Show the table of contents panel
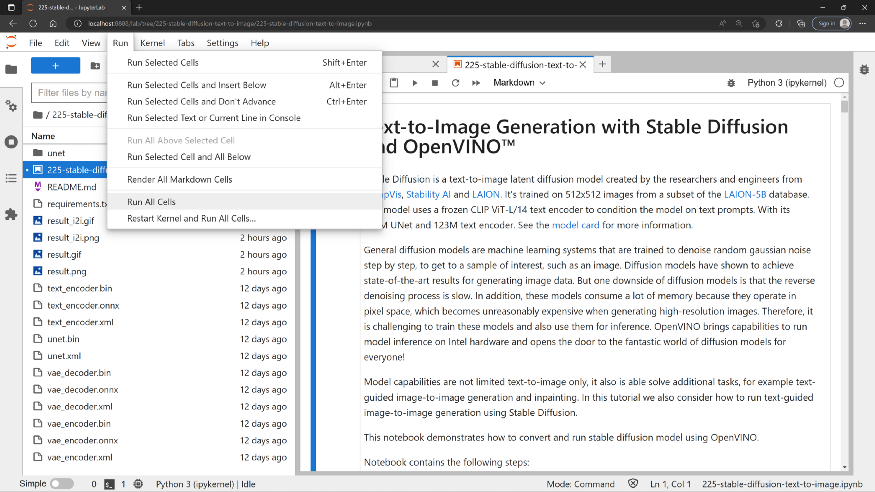 tap(11, 177)
